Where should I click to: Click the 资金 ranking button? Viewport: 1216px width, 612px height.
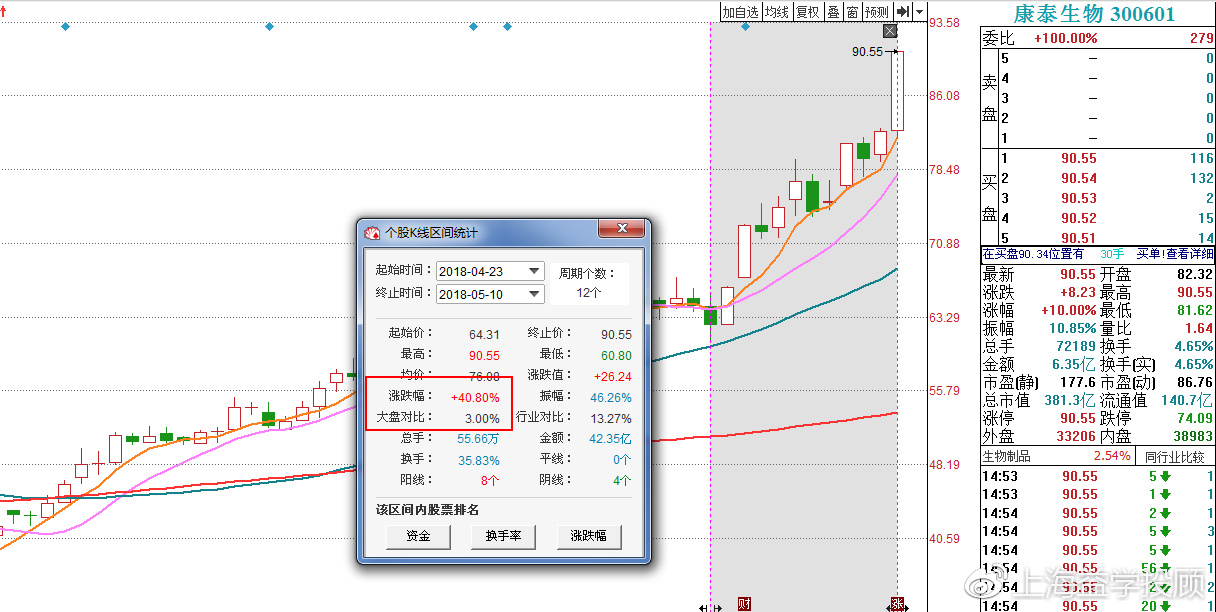point(418,536)
